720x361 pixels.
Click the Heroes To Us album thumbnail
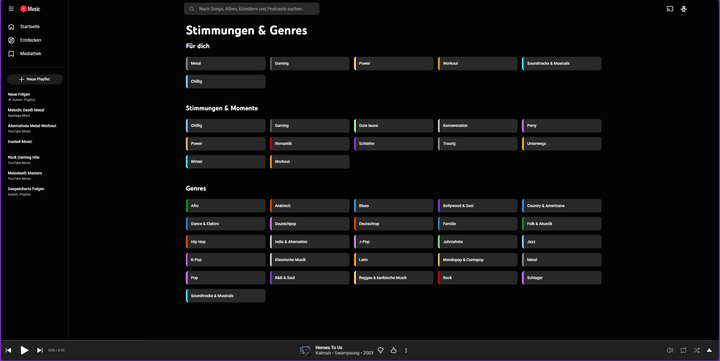tap(305, 350)
